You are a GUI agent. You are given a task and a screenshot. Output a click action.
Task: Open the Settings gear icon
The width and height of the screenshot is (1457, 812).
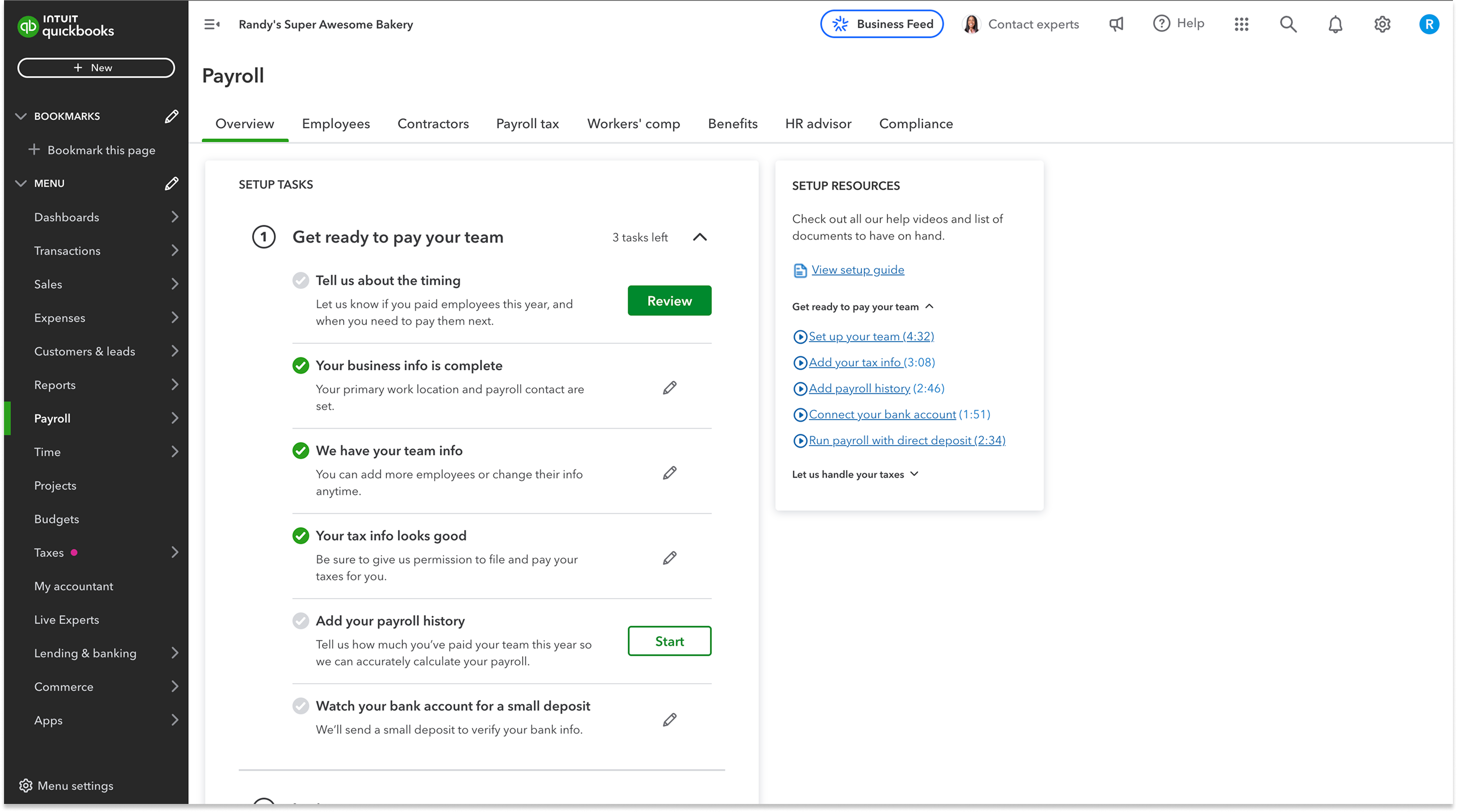1382,24
